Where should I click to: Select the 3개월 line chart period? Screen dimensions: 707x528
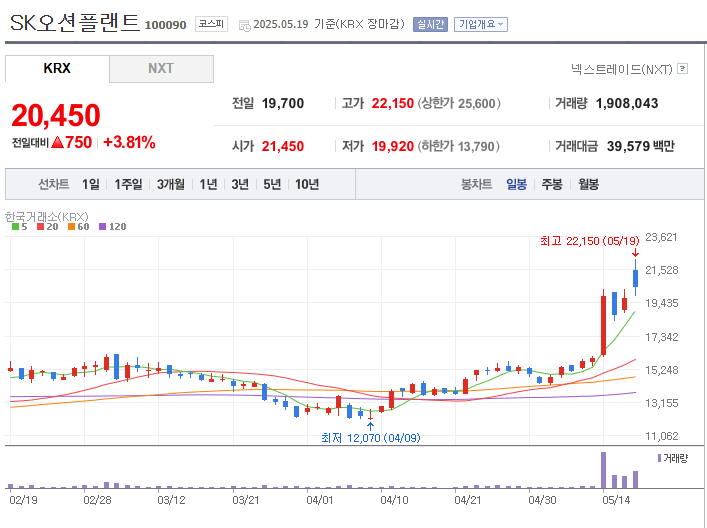(170, 184)
